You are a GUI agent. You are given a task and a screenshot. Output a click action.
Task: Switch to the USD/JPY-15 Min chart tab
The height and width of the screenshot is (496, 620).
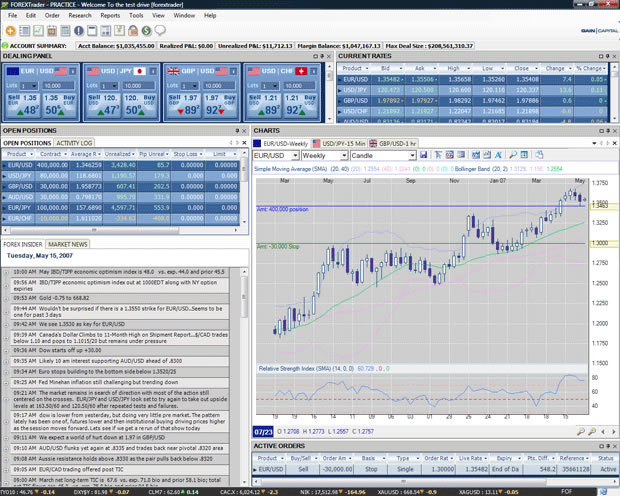(339, 144)
